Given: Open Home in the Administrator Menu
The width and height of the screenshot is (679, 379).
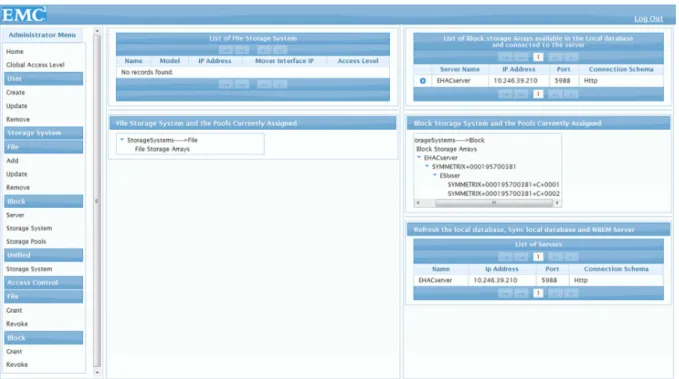Looking at the screenshot, I should (15, 52).
